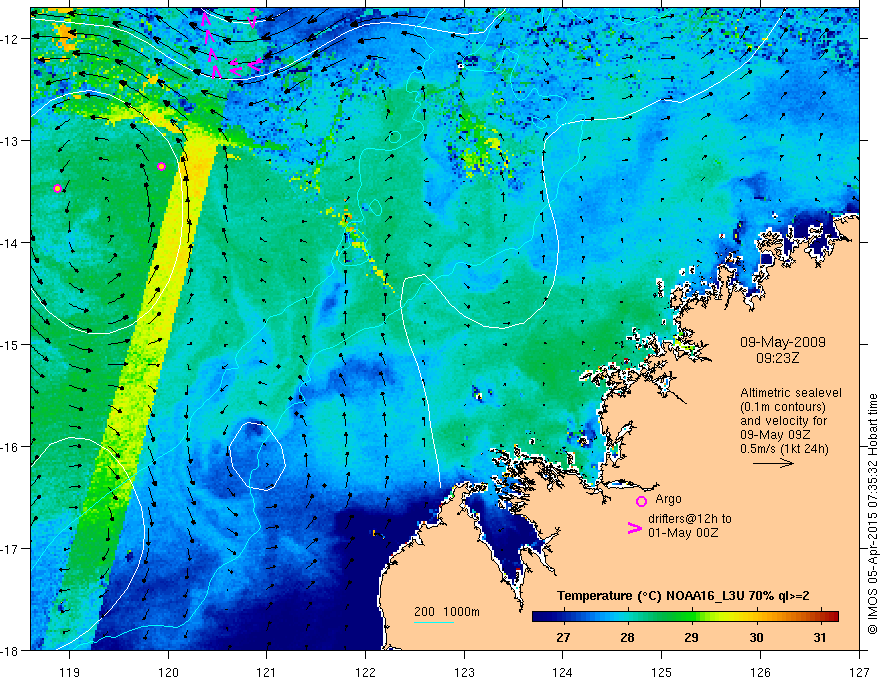
Task: Click the '200 1000m' isobath label
Action: tap(447, 612)
